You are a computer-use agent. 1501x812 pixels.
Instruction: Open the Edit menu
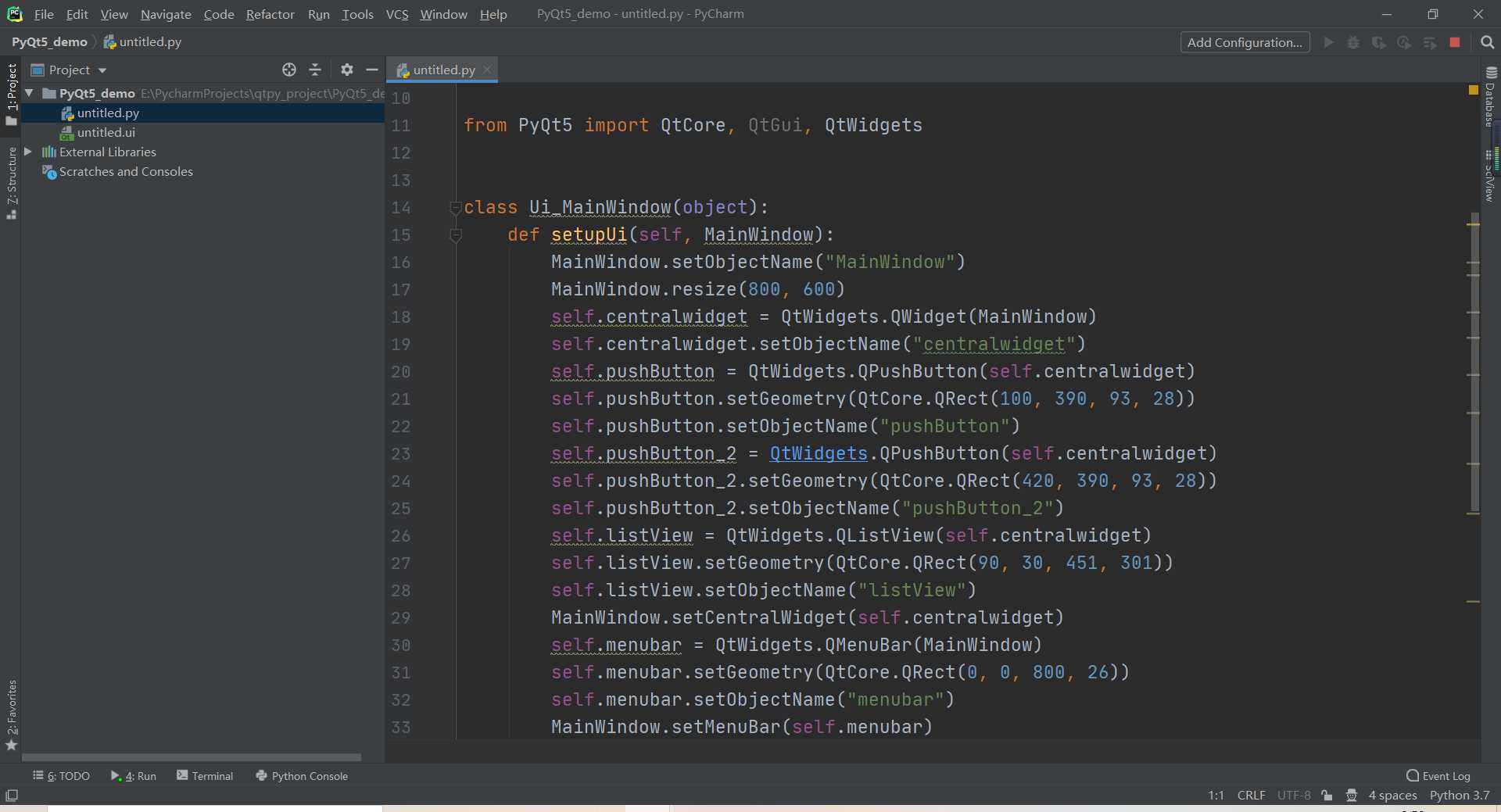[x=77, y=14]
